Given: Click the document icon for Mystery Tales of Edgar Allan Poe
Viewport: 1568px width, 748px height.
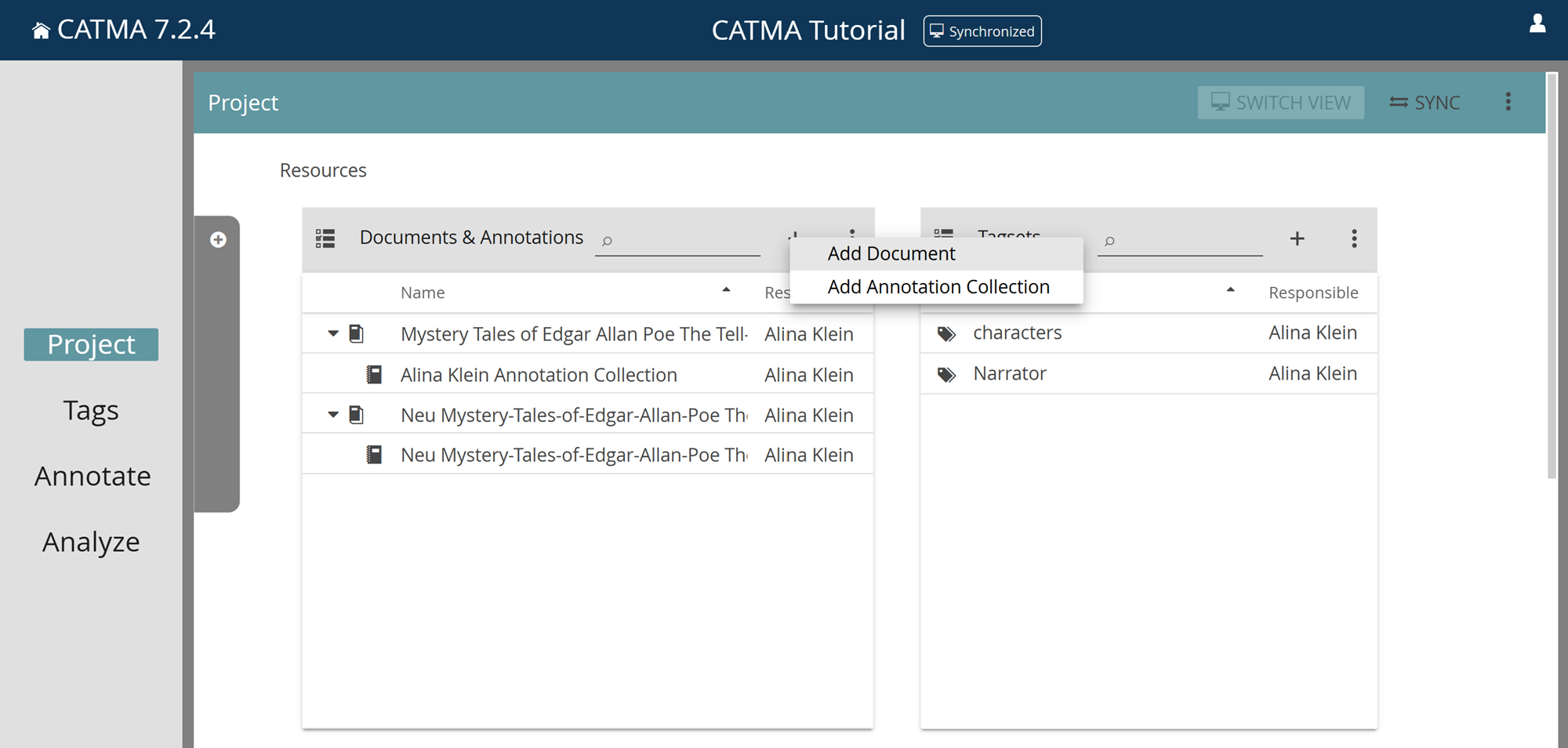Looking at the screenshot, I should tap(357, 333).
